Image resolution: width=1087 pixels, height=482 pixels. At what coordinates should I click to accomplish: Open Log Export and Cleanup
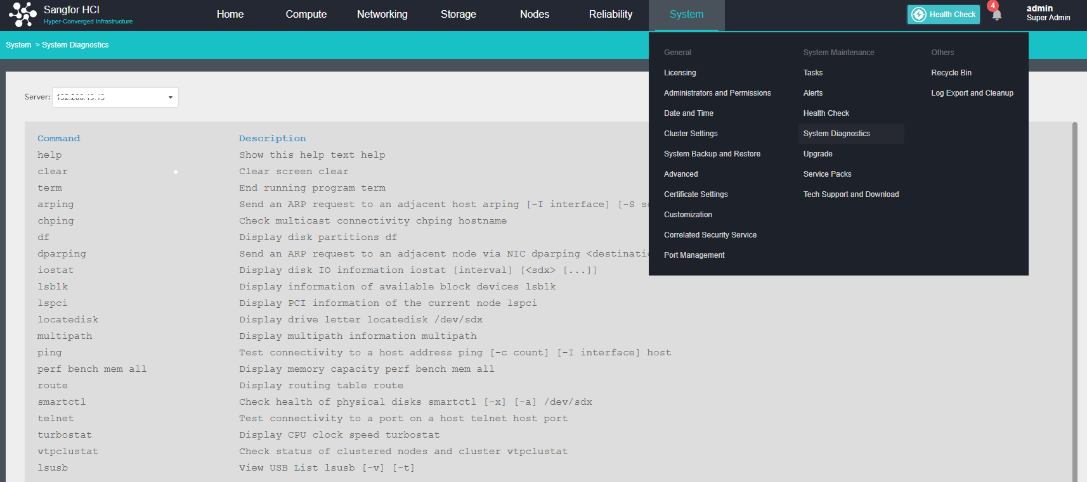[x=972, y=93]
